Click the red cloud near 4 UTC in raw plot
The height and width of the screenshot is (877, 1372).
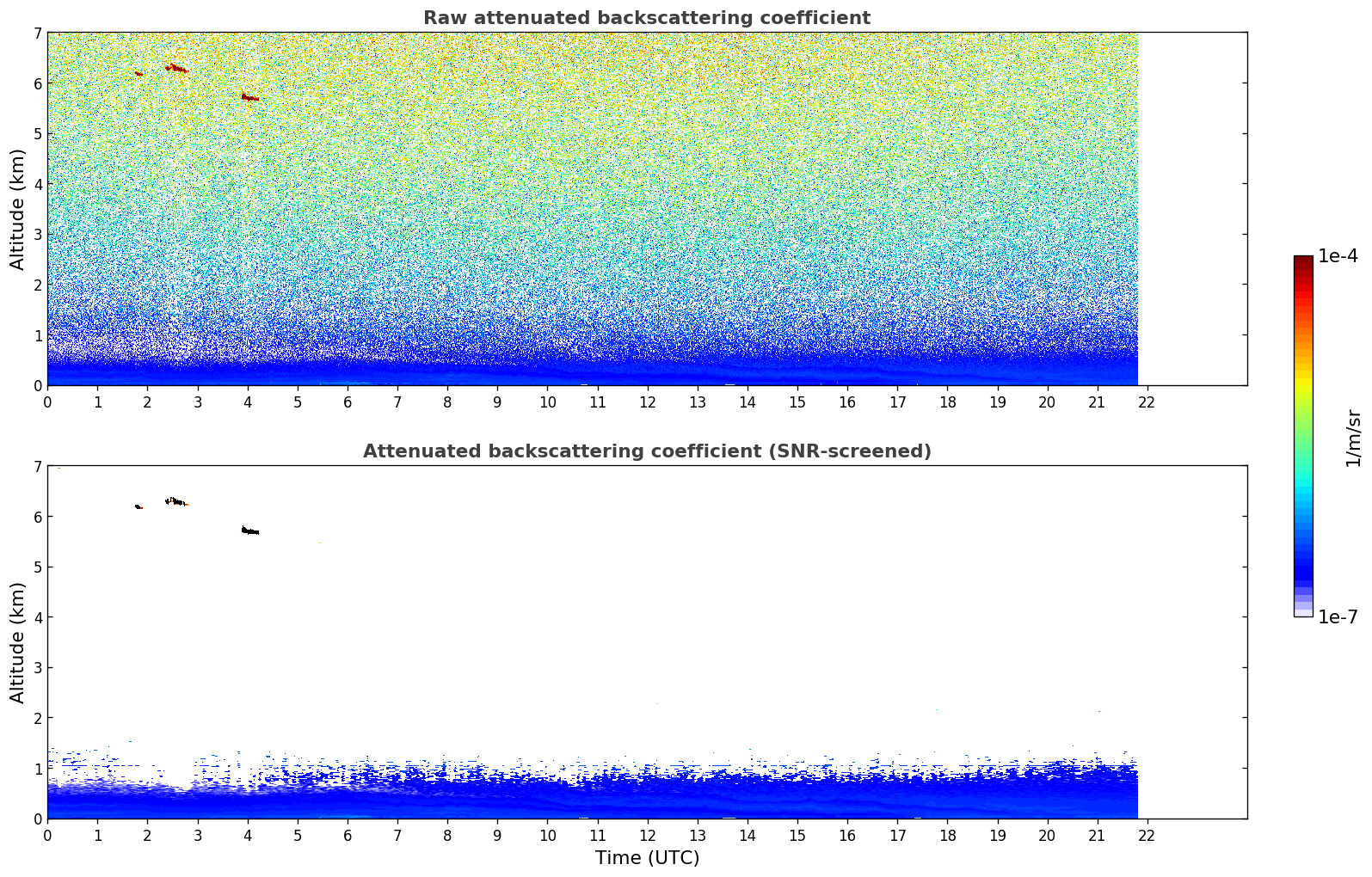tap(249, 97)
